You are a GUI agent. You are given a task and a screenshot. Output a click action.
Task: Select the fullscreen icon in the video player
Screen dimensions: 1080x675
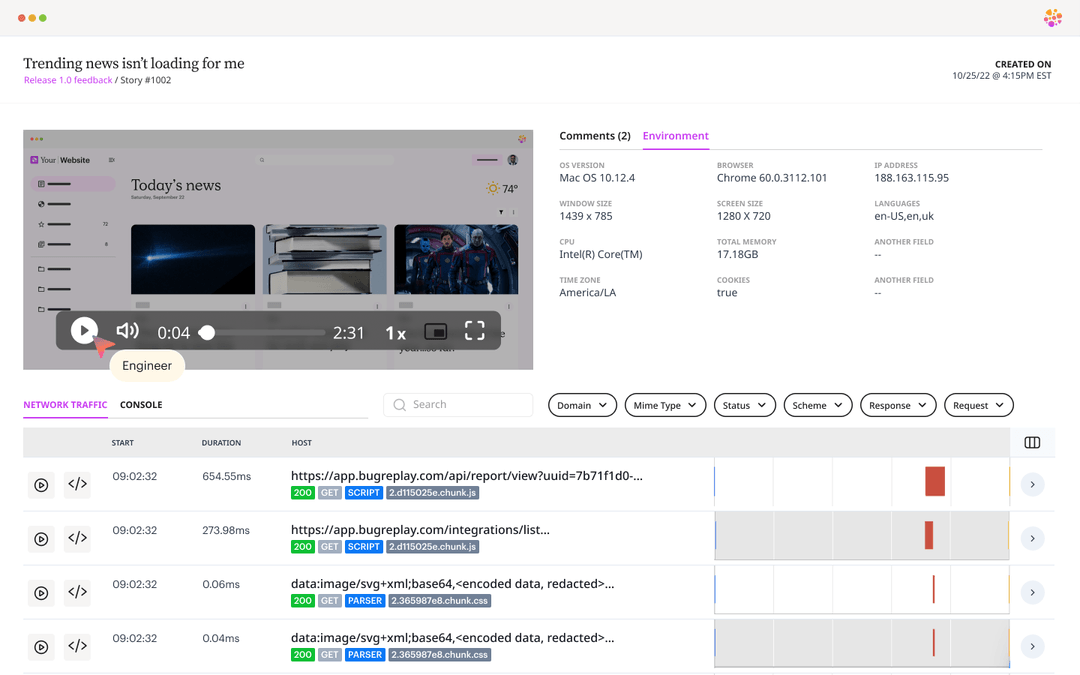[474, 330]
